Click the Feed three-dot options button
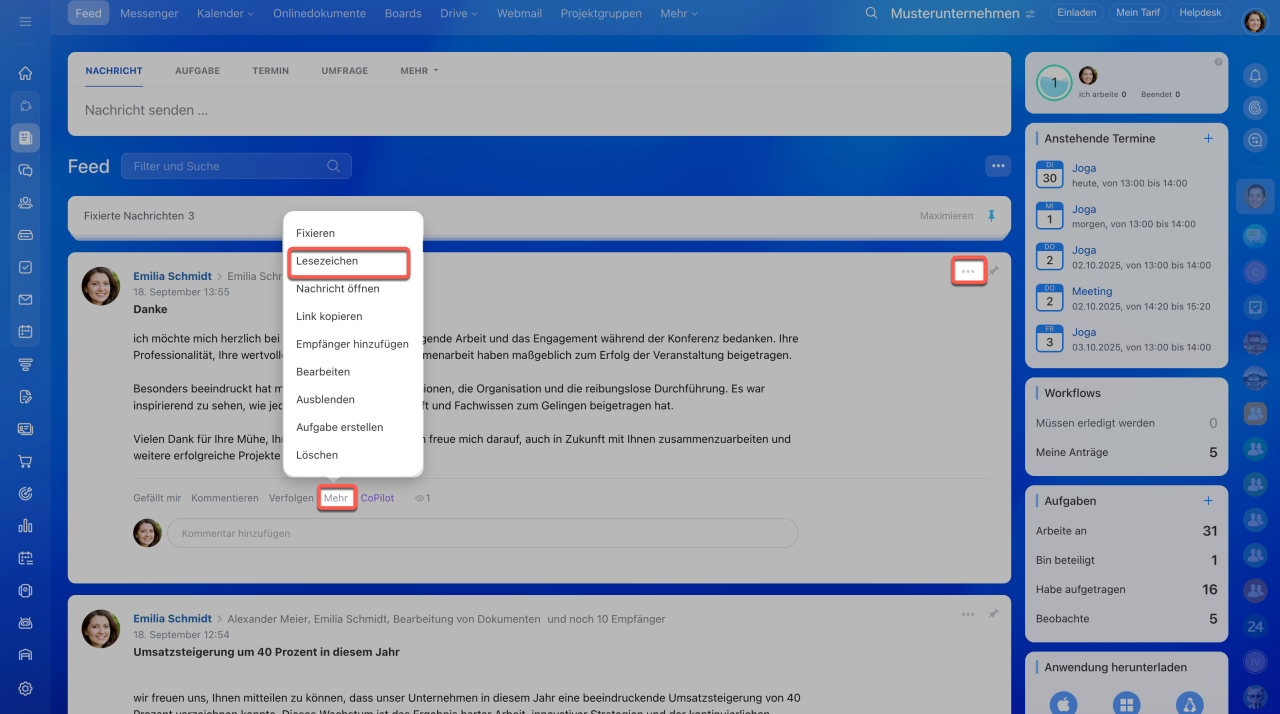The width and height of the screenshot is (1280, 714). coord(997,165)
